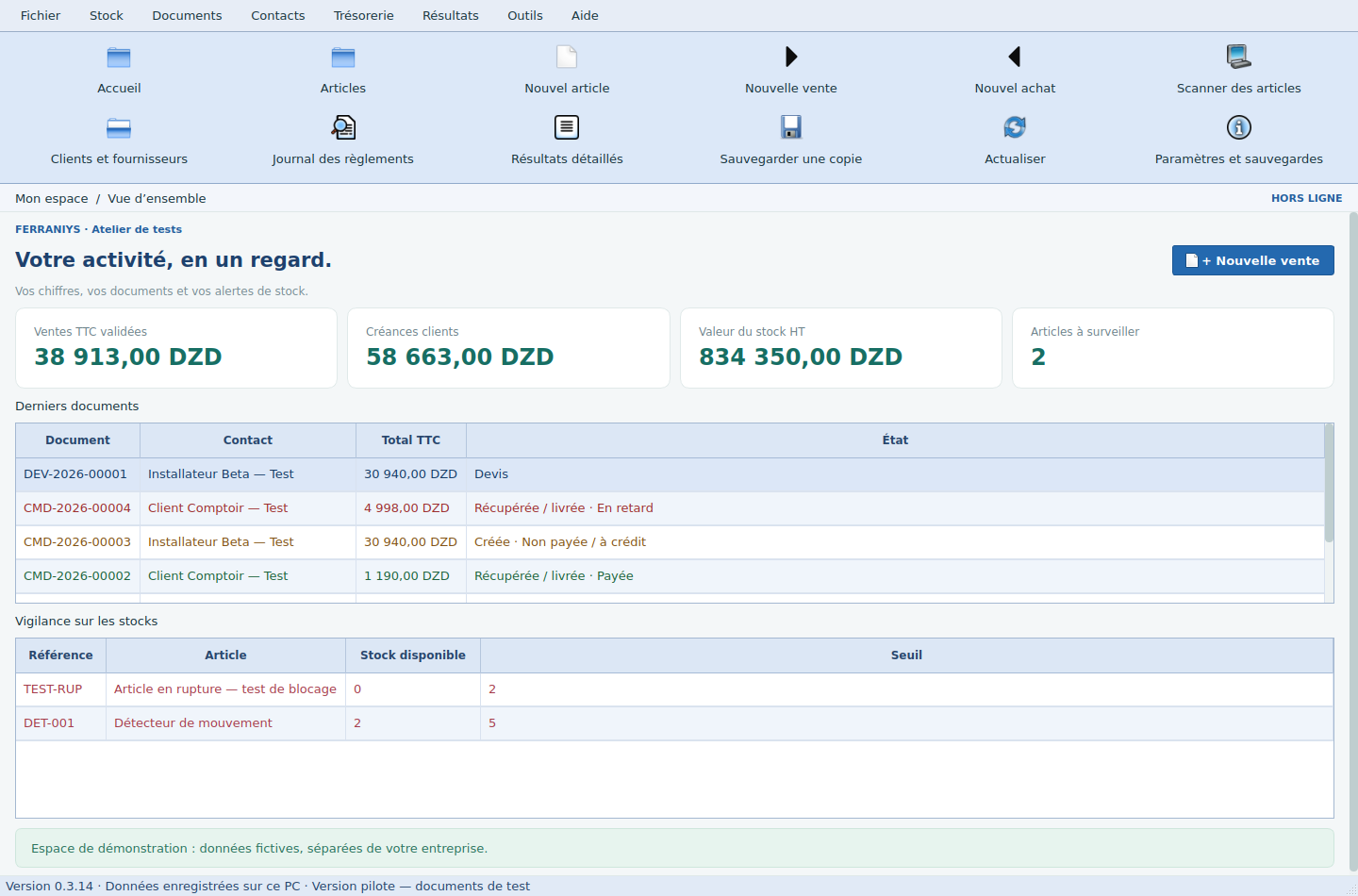
Task: Open Clients et fournisseurs icon
Action: pos(119,127)
